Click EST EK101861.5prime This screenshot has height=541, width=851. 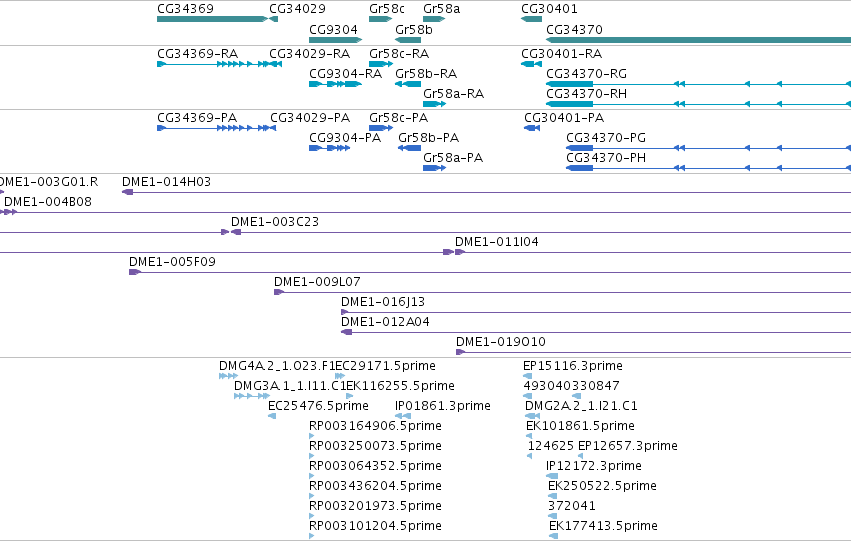(529, 436)
